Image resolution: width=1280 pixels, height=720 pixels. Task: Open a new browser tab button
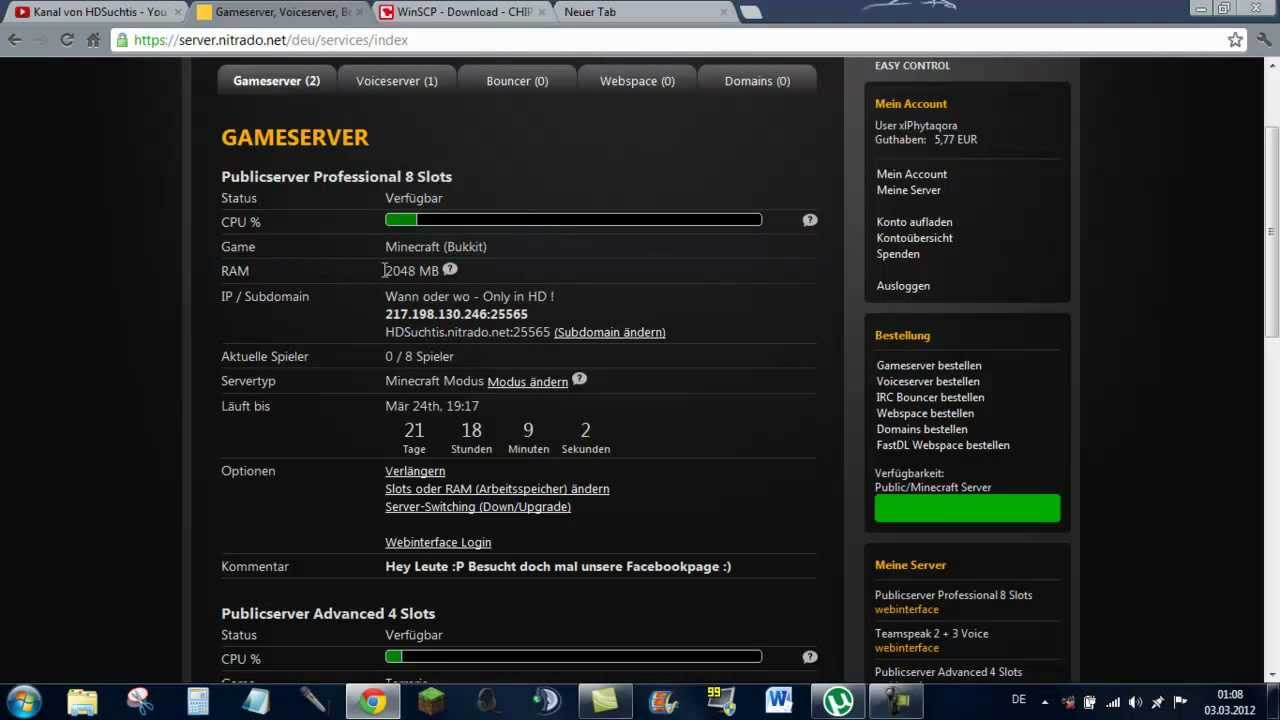(751, 12)
